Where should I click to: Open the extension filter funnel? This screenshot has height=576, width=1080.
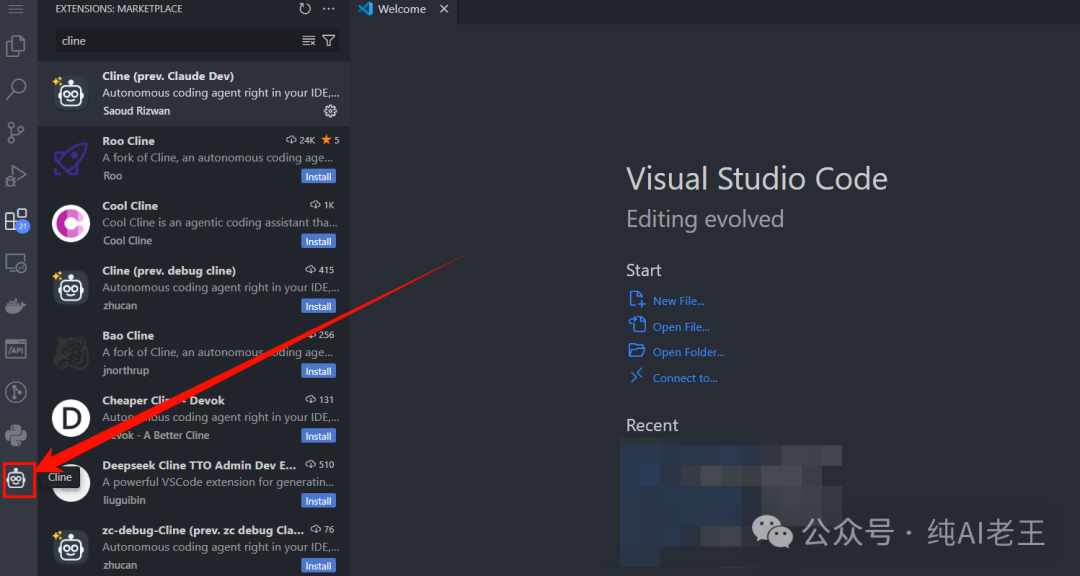click(329, 41)
